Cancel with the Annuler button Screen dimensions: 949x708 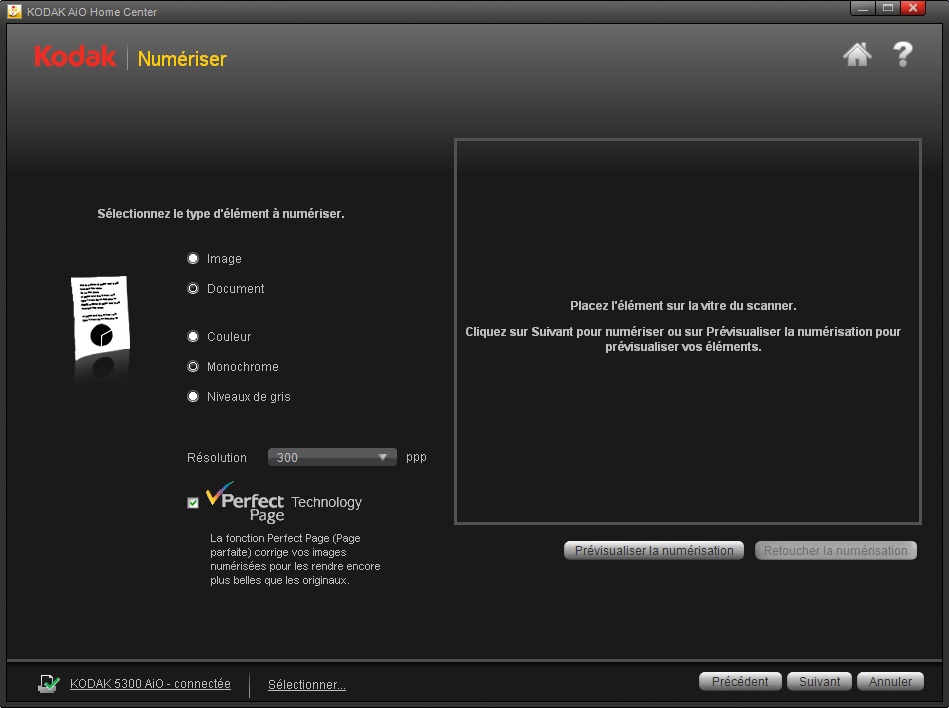pyautogui.click(x=890, y=681)
